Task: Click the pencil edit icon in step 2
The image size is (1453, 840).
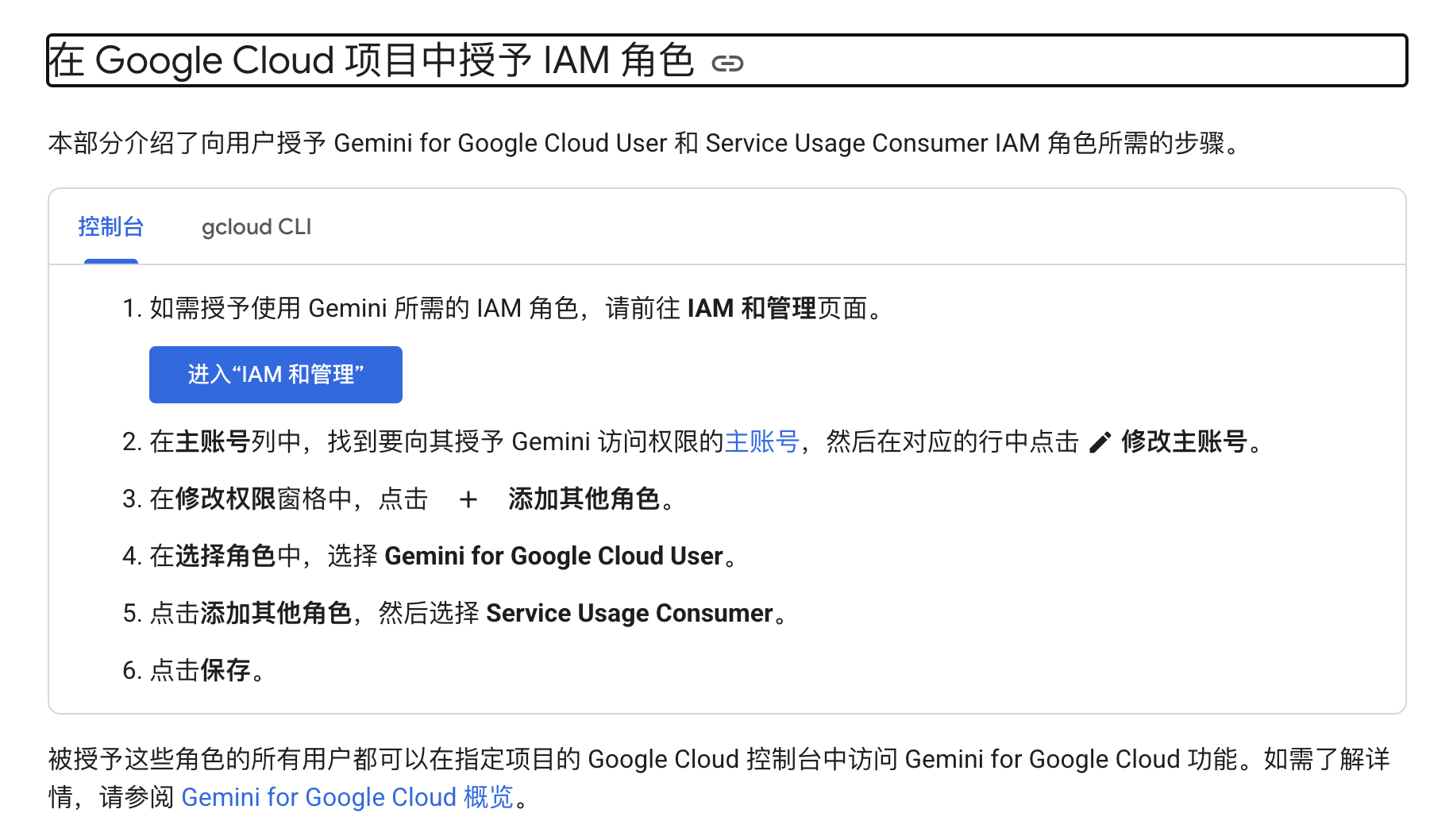Action: point(1100,442)
